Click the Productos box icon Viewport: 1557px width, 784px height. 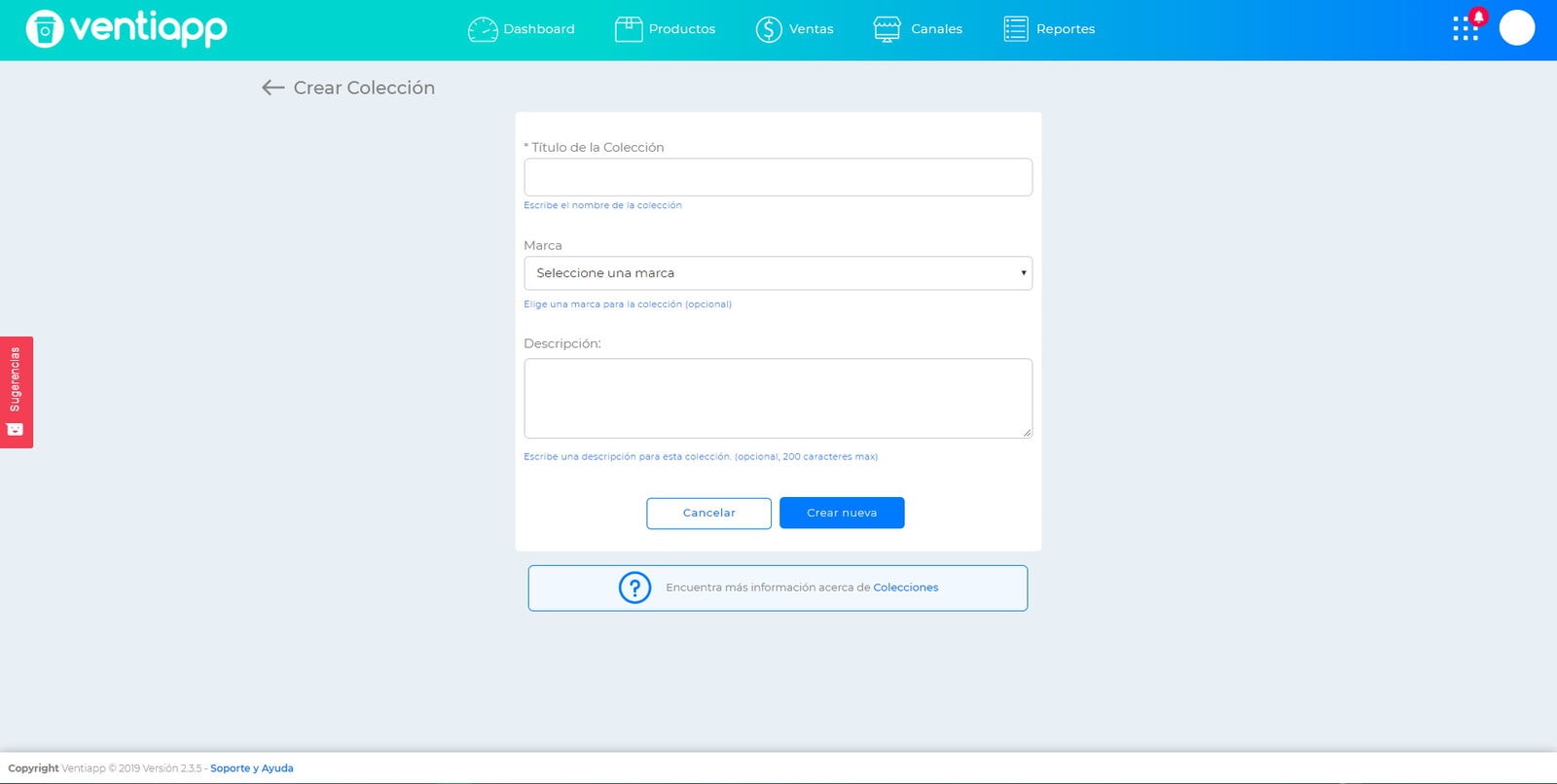tap(629, 29)
